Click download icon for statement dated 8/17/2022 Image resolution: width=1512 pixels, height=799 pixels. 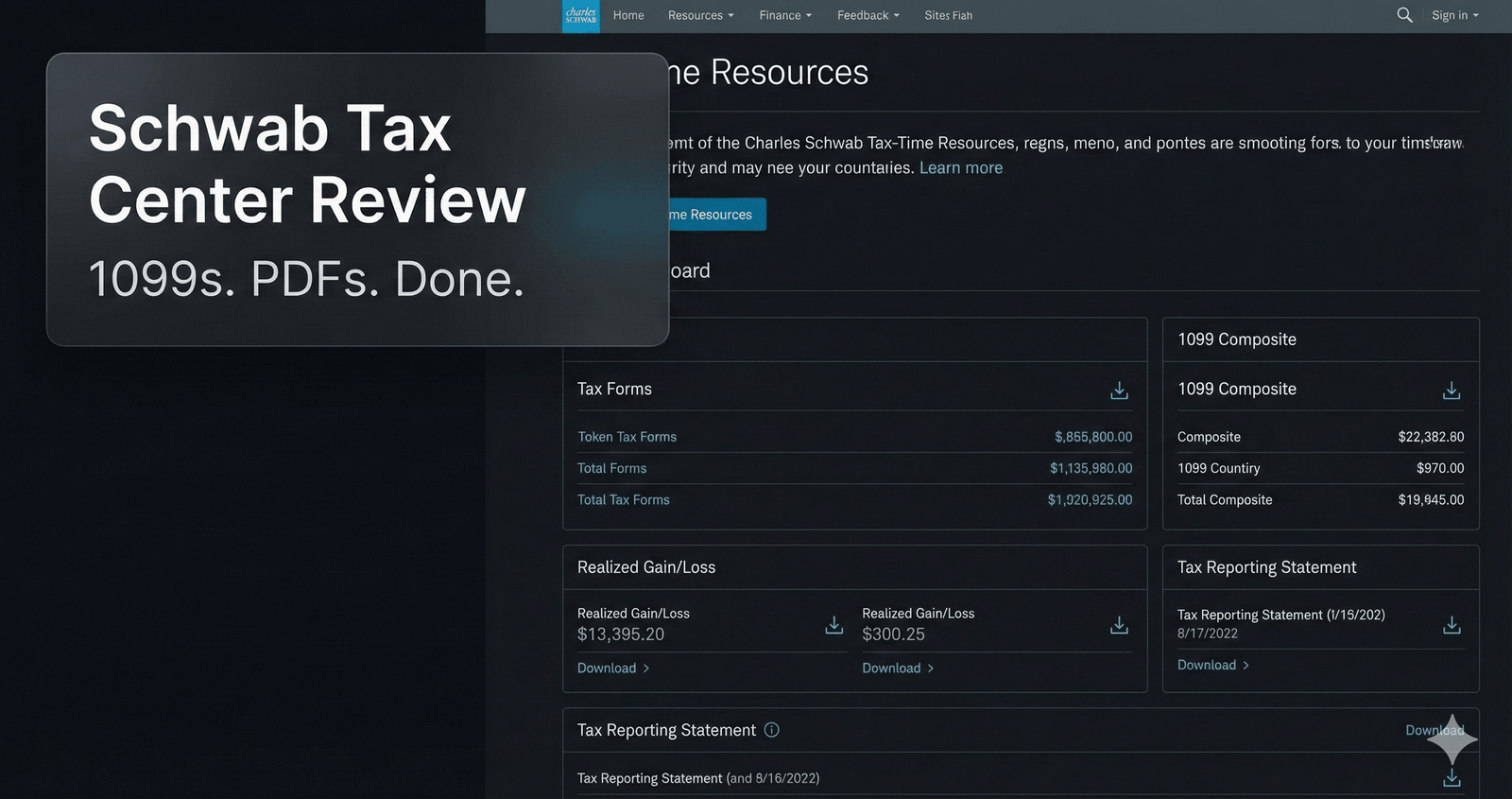tap(1452, 625)
